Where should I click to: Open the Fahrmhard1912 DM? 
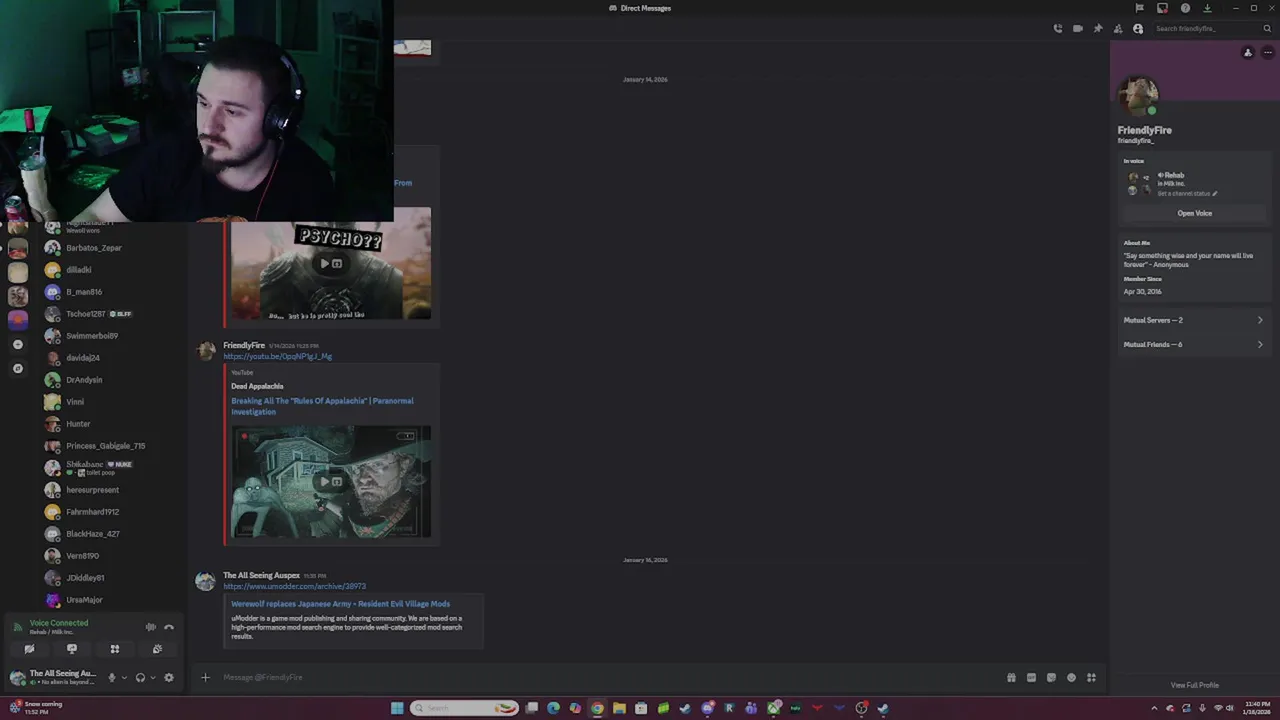click(92, 512)
